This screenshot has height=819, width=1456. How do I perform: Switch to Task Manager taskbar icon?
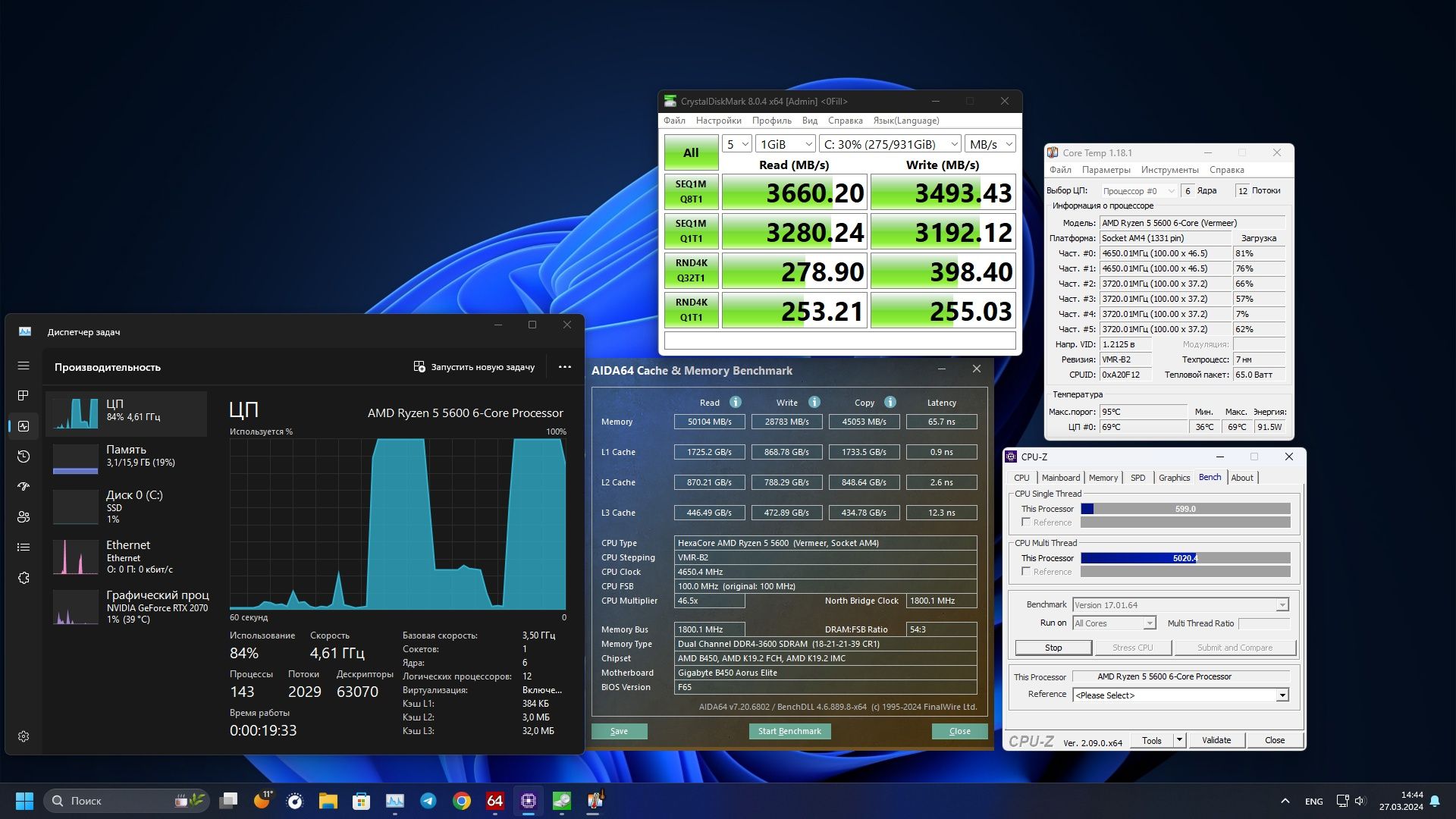click(394, 801)
